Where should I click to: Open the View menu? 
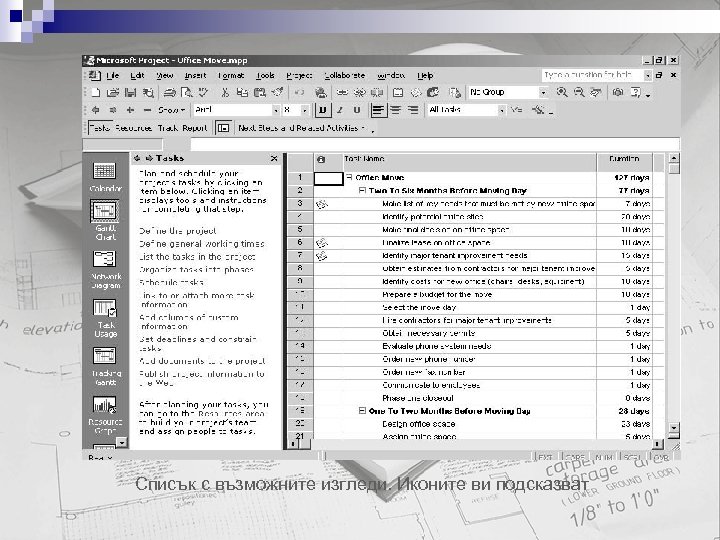coord(164,76)
